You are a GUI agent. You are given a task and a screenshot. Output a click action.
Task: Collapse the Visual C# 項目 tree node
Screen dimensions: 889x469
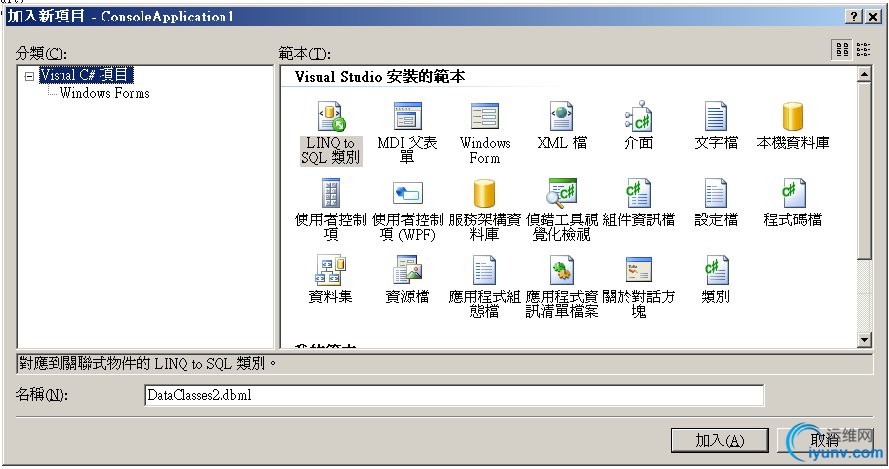coord(29,76)
